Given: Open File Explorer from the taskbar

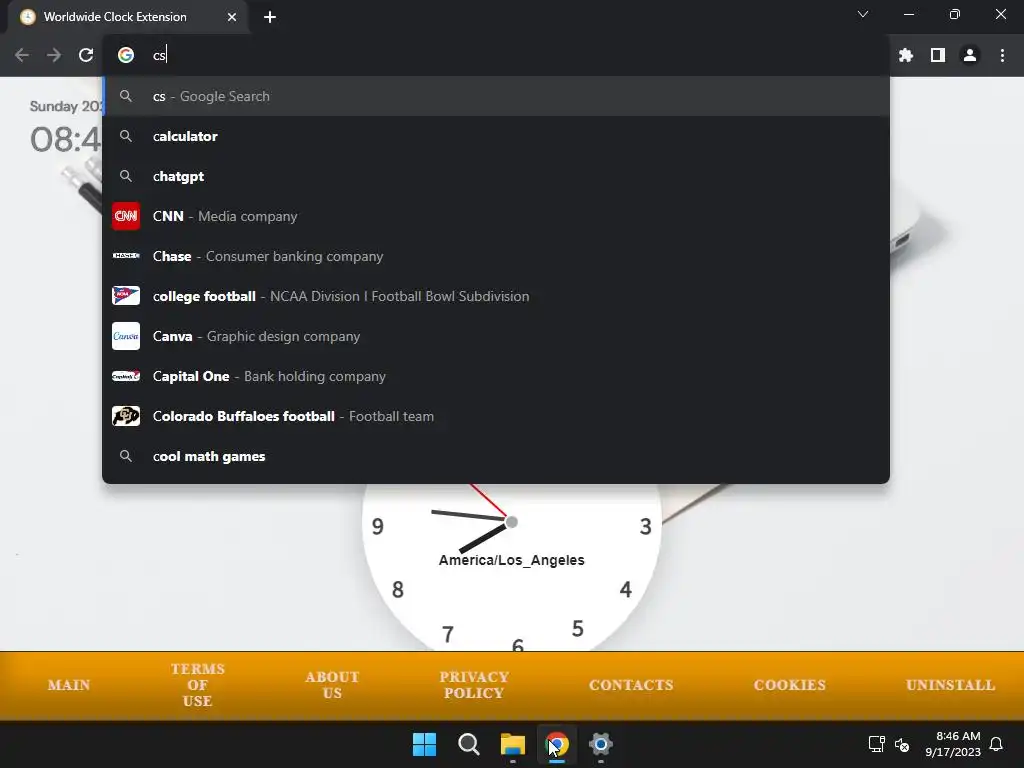Looking at the screenshot, I should (513, 744).
